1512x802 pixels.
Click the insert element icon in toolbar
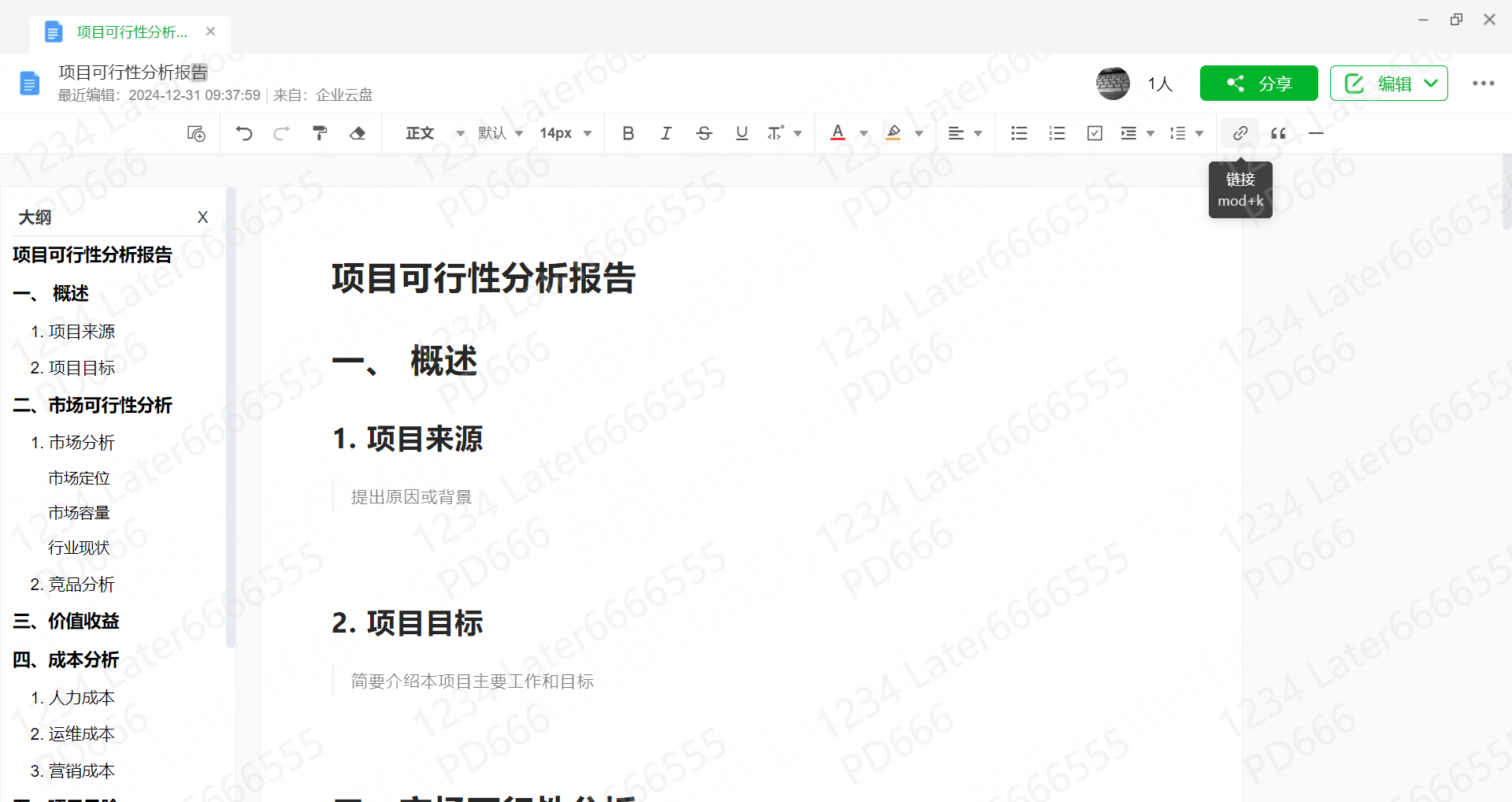(196, 133)
